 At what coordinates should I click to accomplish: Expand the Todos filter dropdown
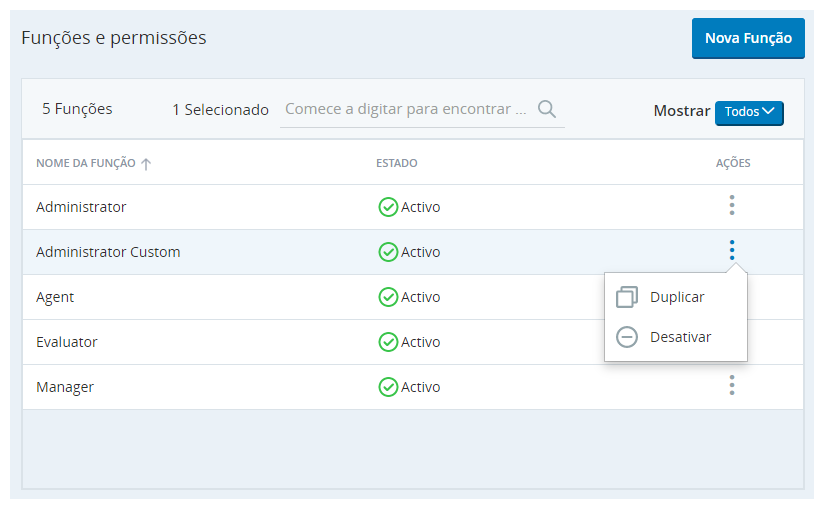click(749, 112)
